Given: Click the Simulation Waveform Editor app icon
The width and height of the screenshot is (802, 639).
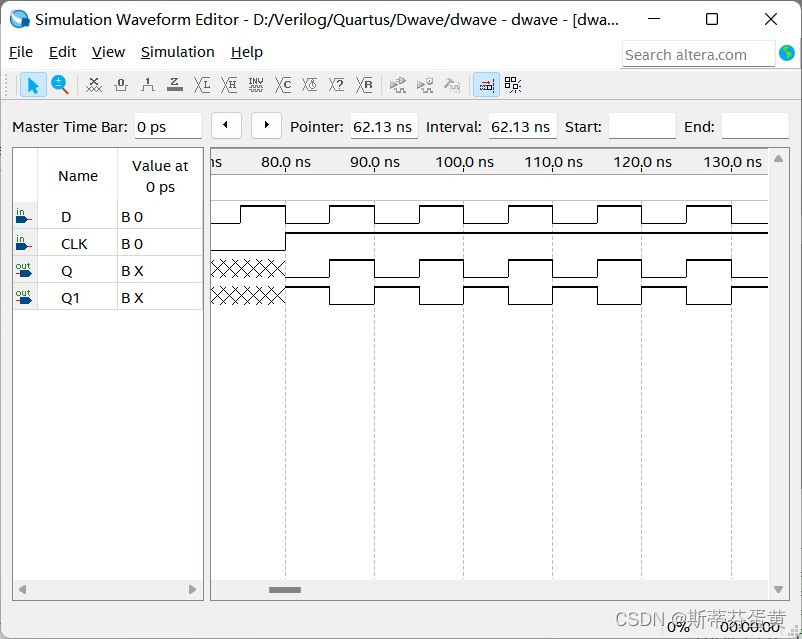Looking at the screenshot, I should (x=19, y=19).
